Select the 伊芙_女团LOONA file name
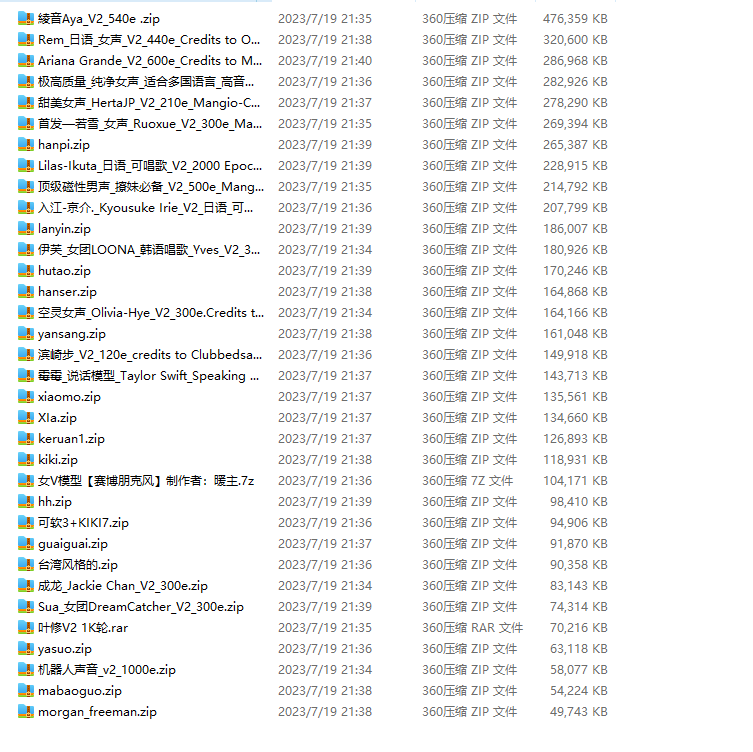This screenshot has width=753, height=752. point(149,250)
